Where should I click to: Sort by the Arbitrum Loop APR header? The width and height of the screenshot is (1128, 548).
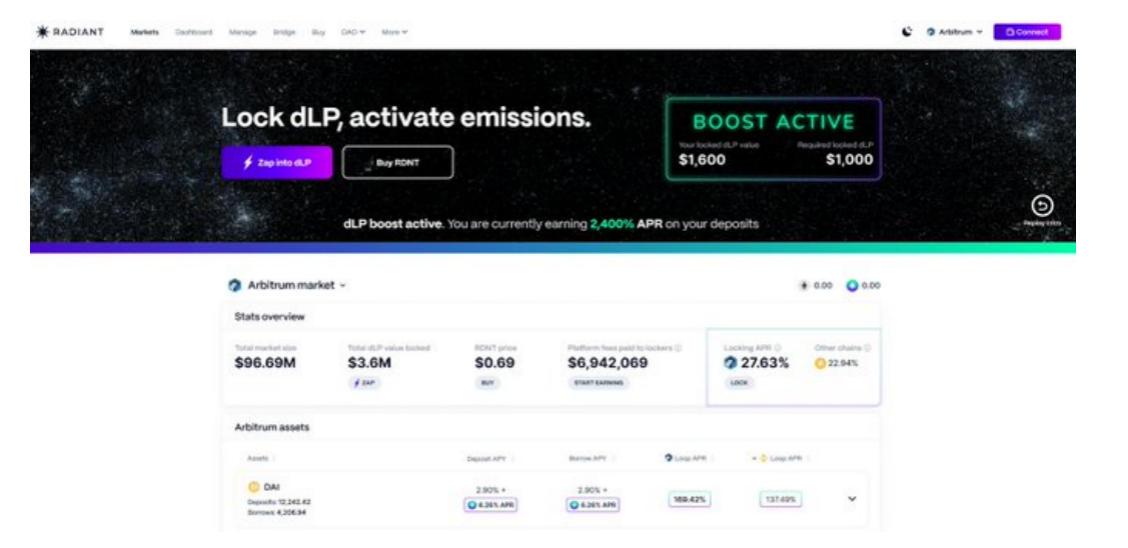pyautogui.click(x=688, y=457)
